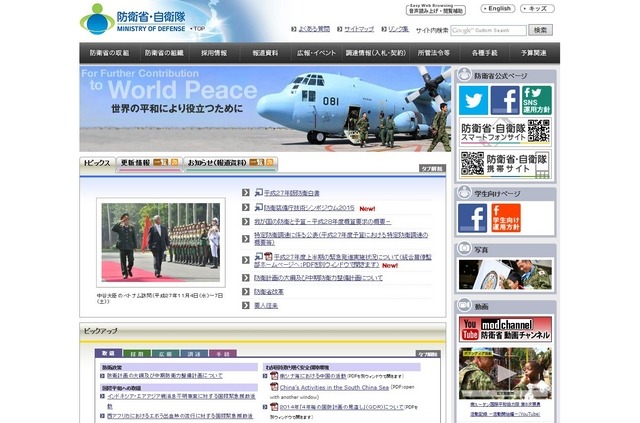Open the Easy Web Browsing 音声読み上げ button
The image size is (640, 423).
[436, 9]
